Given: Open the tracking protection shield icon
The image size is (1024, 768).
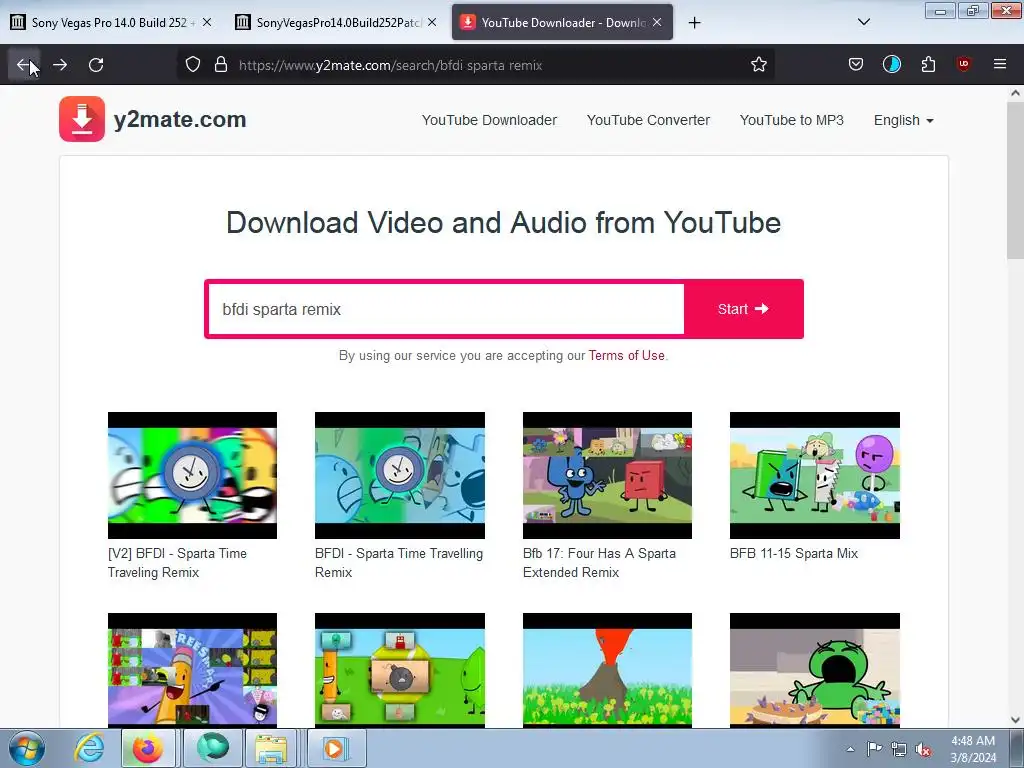Looking at the screenshot, I should (x=193, y=65).
